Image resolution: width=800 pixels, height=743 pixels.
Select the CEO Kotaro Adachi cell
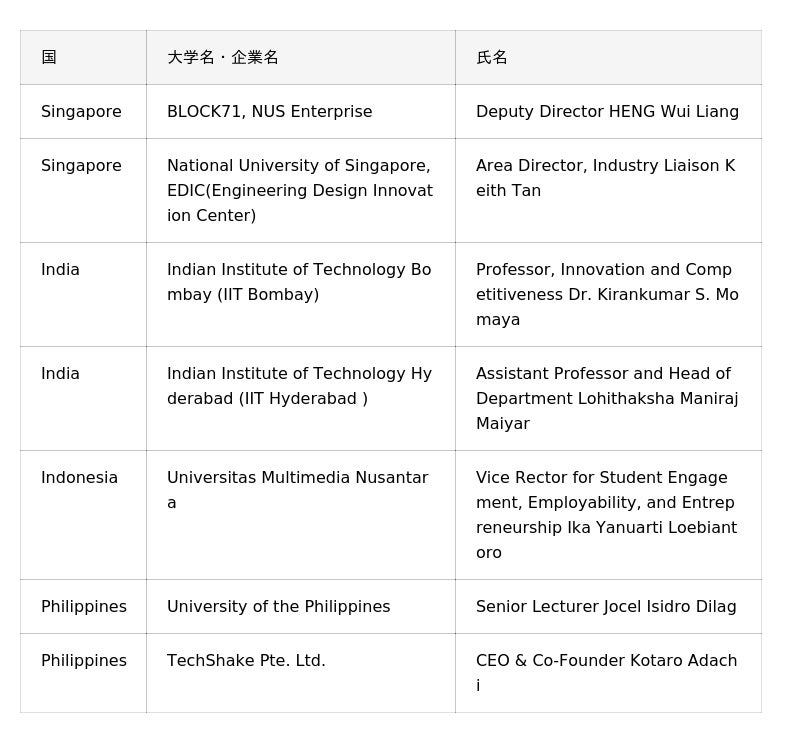coord(606,673)
